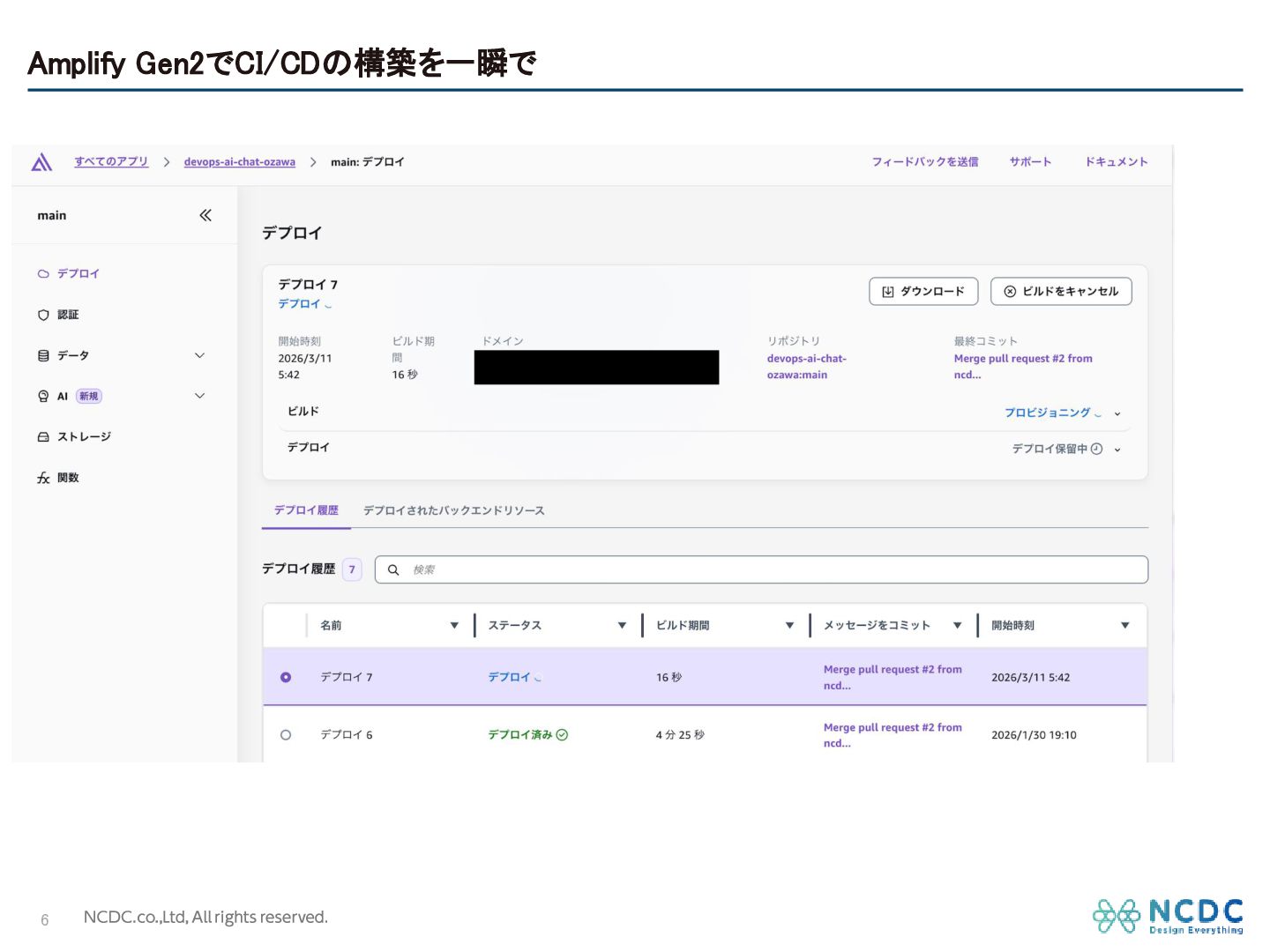Open repository link devops-ai-chat-ozawa:main

[x=806, y=367]
